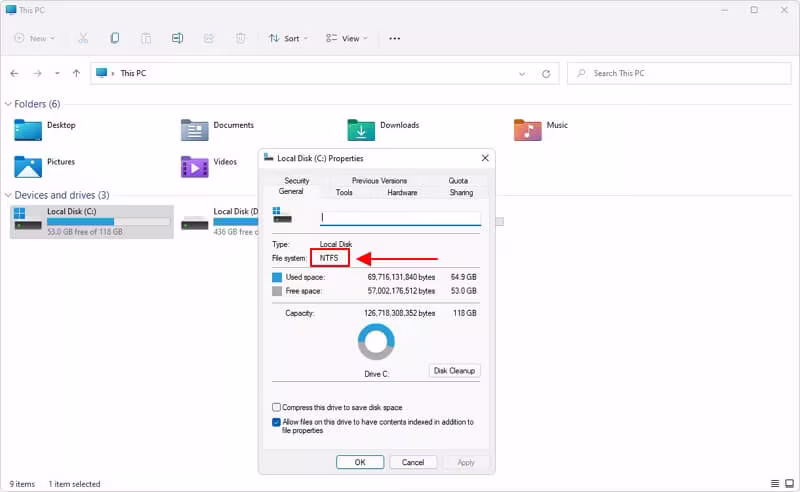800x492 pixels.
Task: Go up one level with up arrow
Action: [76, 73]
